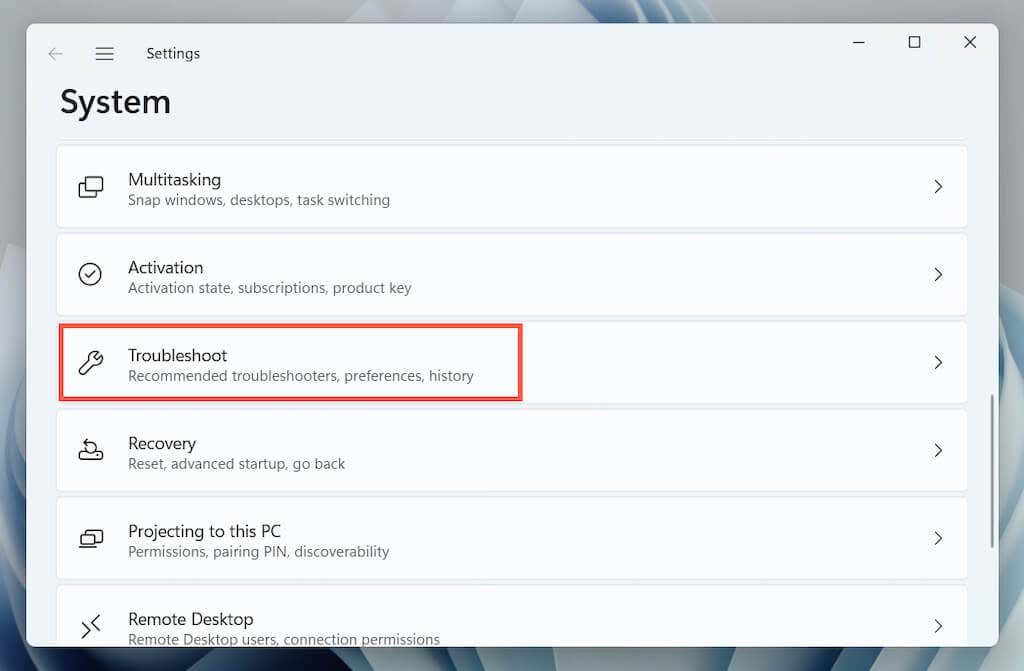Expand Projecting to this PC chevron
This screenshot has height=671, width=1024.
pos(938,538)
